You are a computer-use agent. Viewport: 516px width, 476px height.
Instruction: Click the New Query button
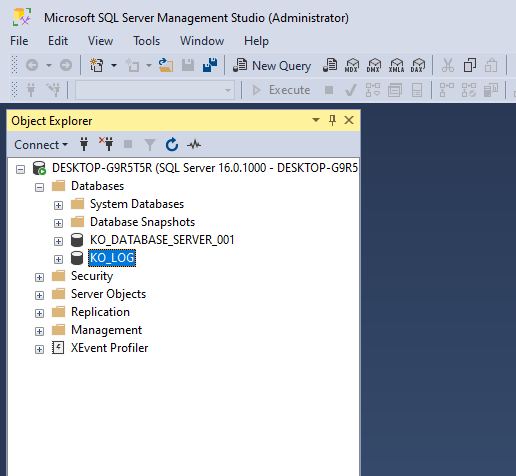pyautogui.click(x=272, y=65)
